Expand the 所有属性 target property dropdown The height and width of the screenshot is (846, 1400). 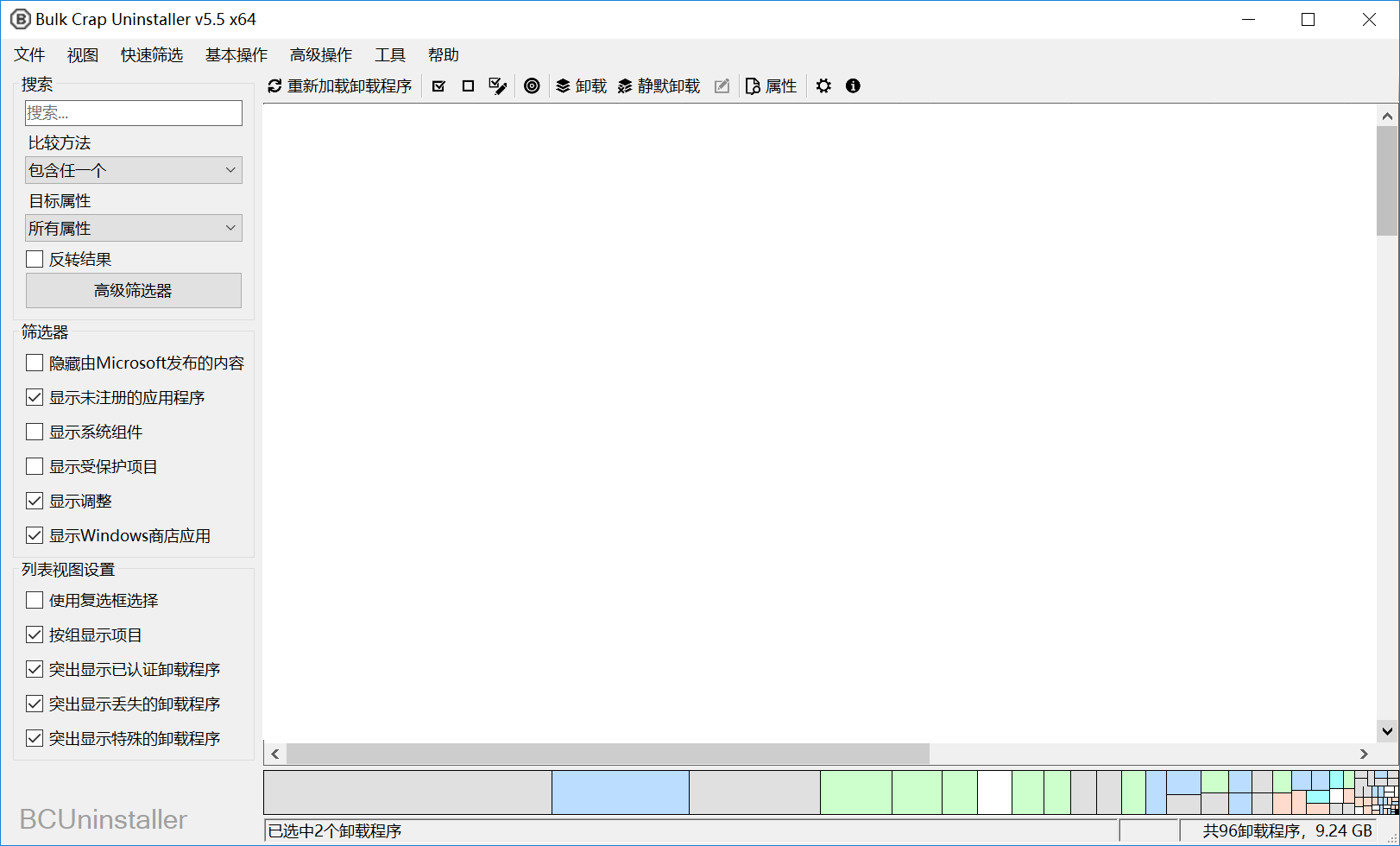134,228
